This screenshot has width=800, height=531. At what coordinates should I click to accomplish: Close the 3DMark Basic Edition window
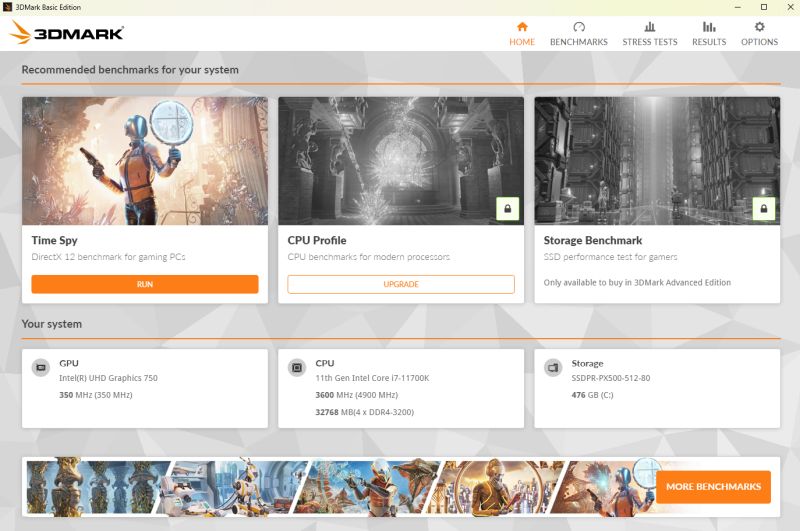(x=790, y=7)
